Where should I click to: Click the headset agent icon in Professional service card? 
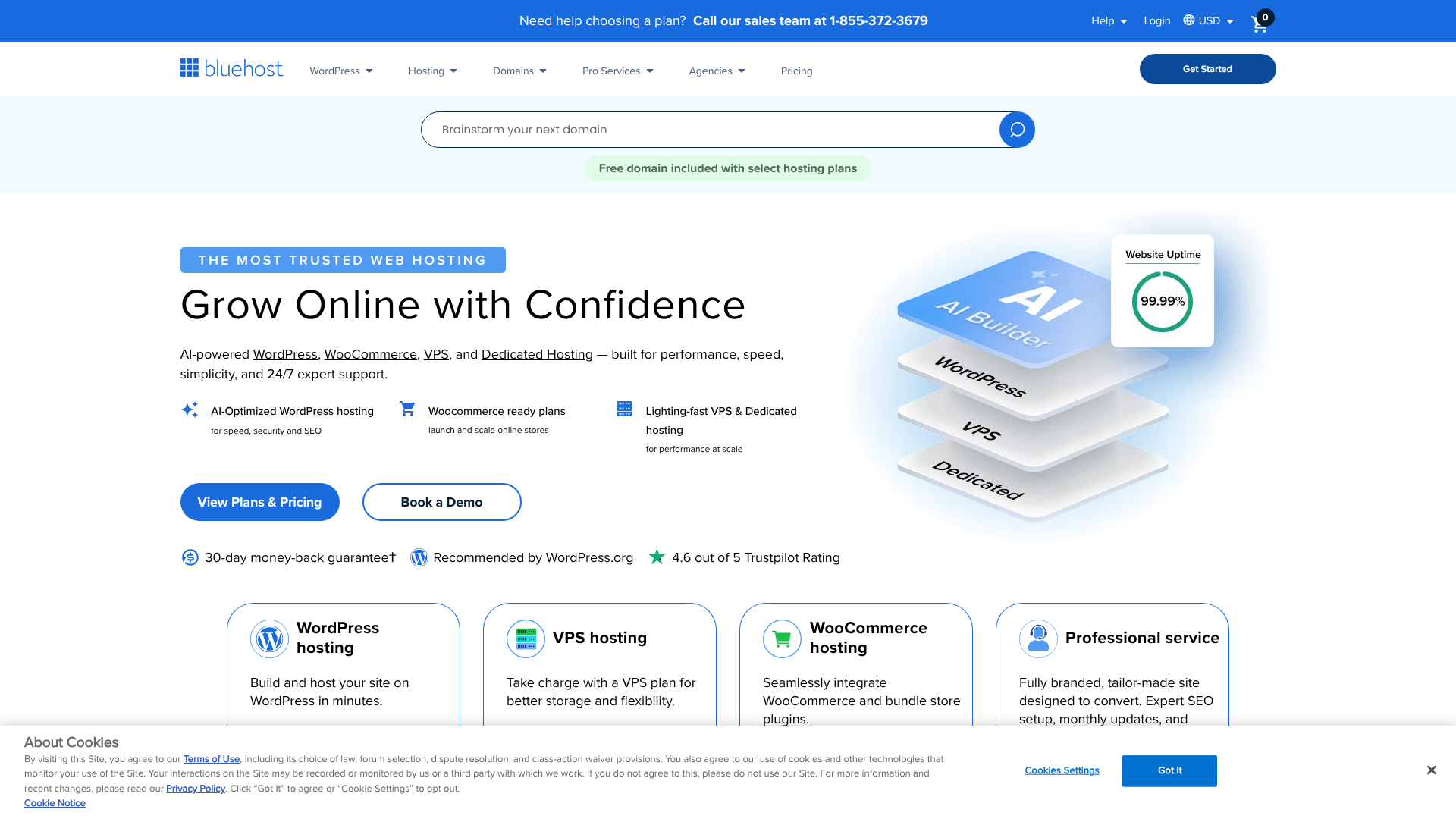pyautogui.click(x=1038, y=639)
